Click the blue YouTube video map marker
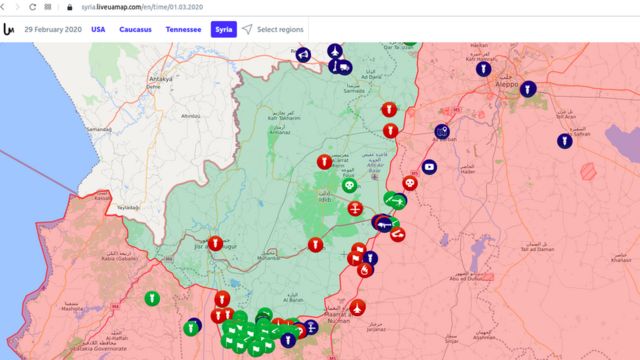The height and width of the screenshot is (360, 640). [x=429, y=167]
